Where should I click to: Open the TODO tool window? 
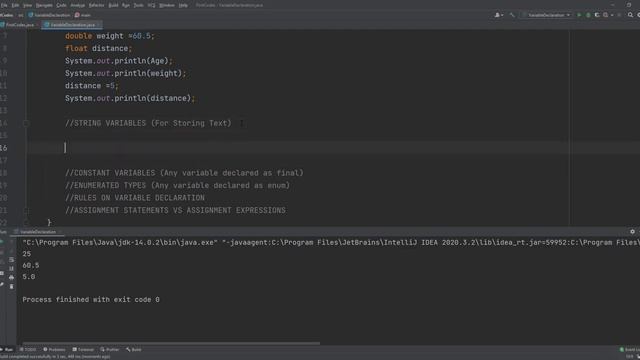coord(28,350)
